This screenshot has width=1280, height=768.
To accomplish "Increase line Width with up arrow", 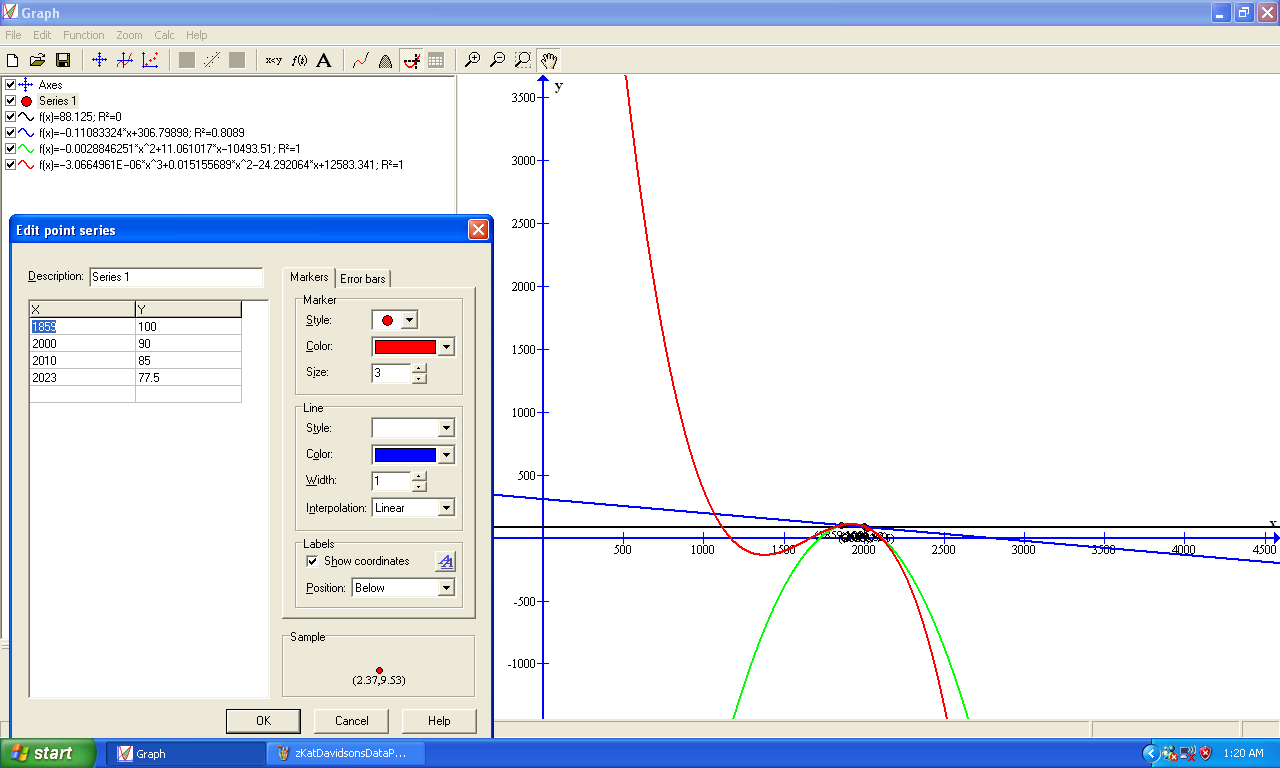I will click(x=419, y=475).
